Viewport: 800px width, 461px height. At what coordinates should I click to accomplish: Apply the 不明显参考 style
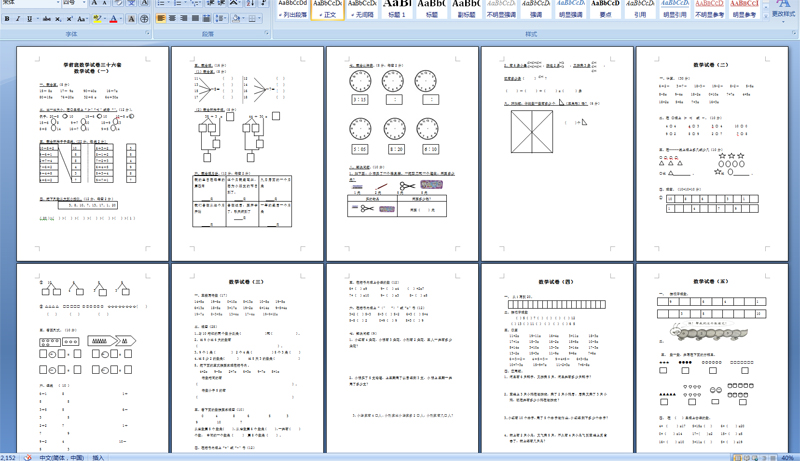[x=709, y=9]
